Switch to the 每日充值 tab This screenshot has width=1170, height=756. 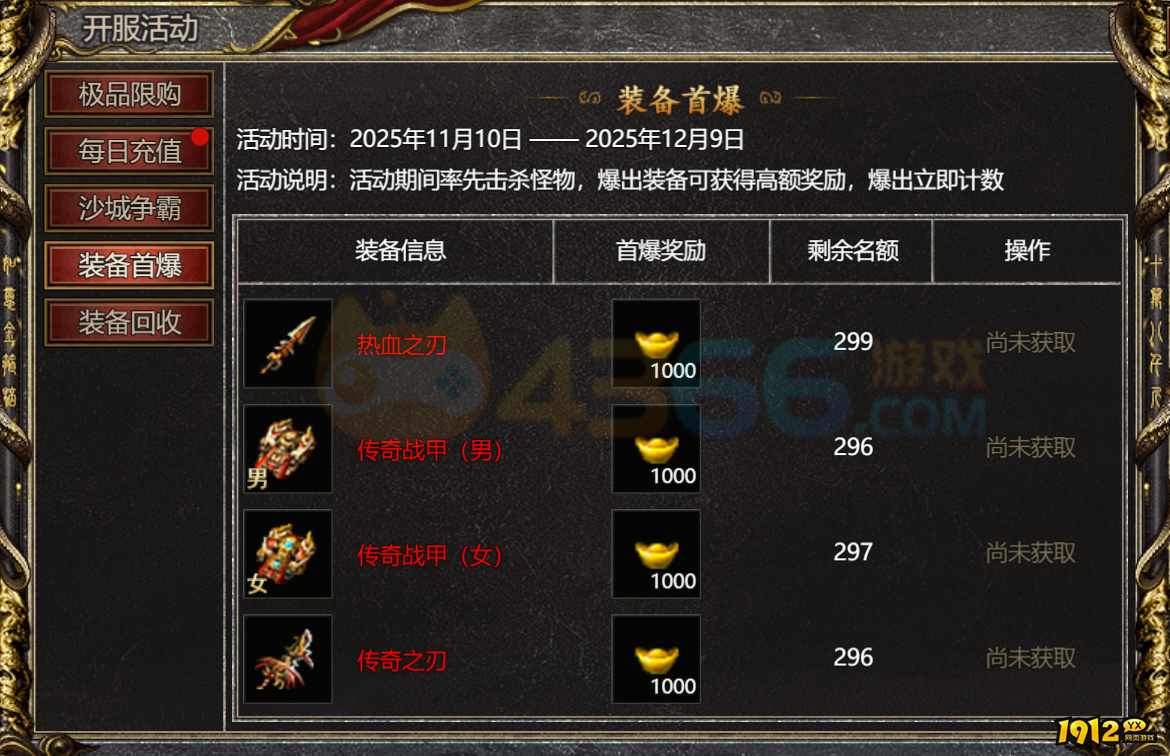tap(129, 151)
